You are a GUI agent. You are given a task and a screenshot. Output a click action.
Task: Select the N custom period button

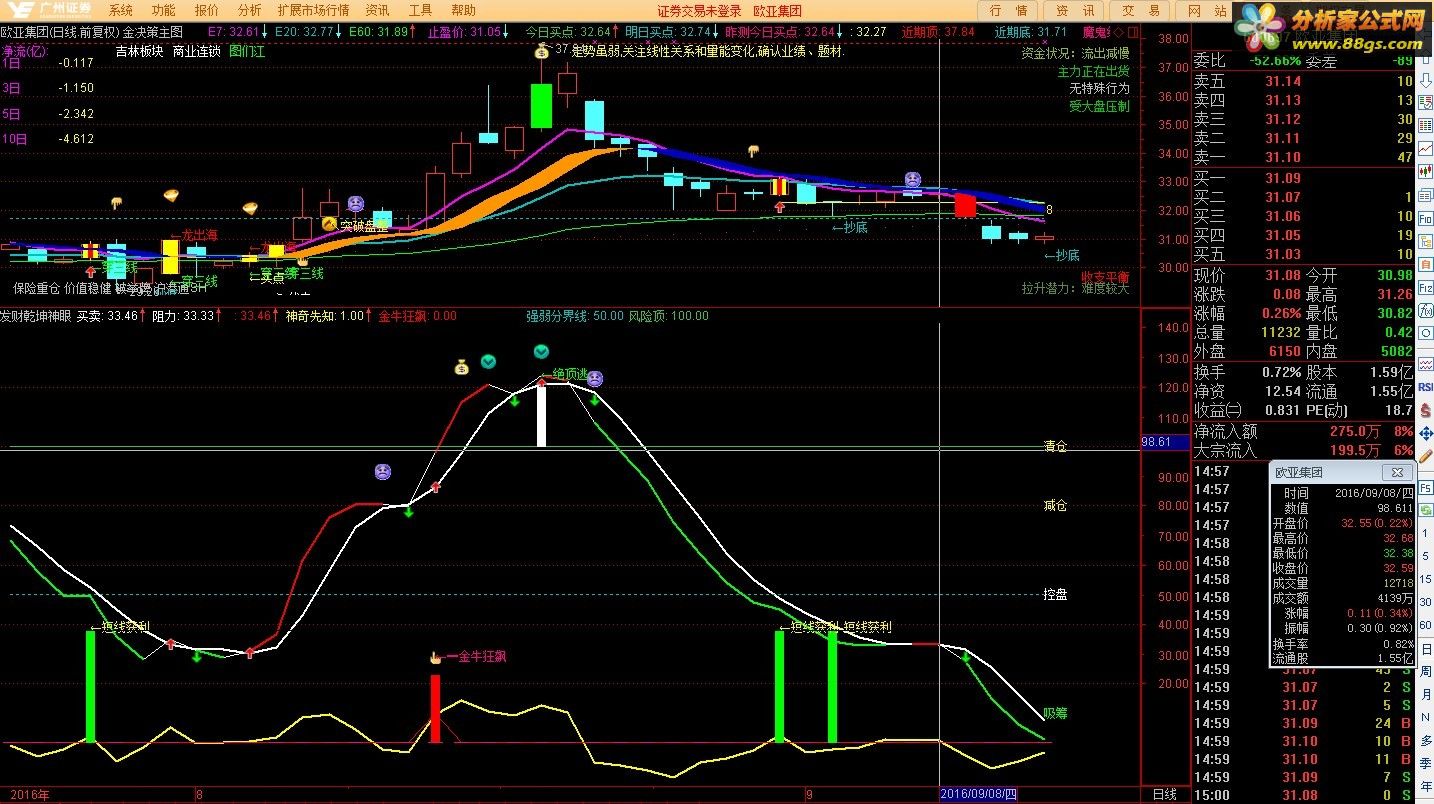[1426, 718]
